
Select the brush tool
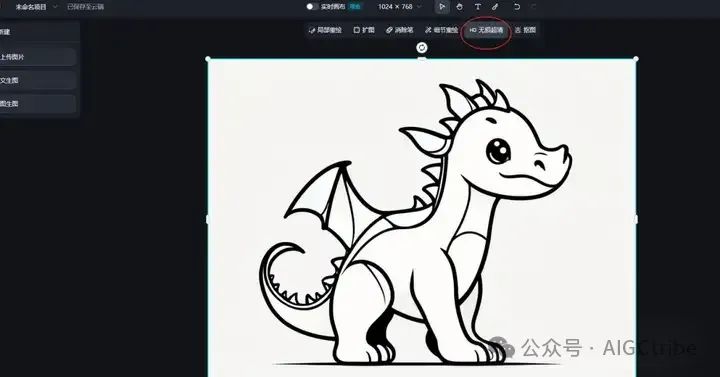[x=495, y=7]
